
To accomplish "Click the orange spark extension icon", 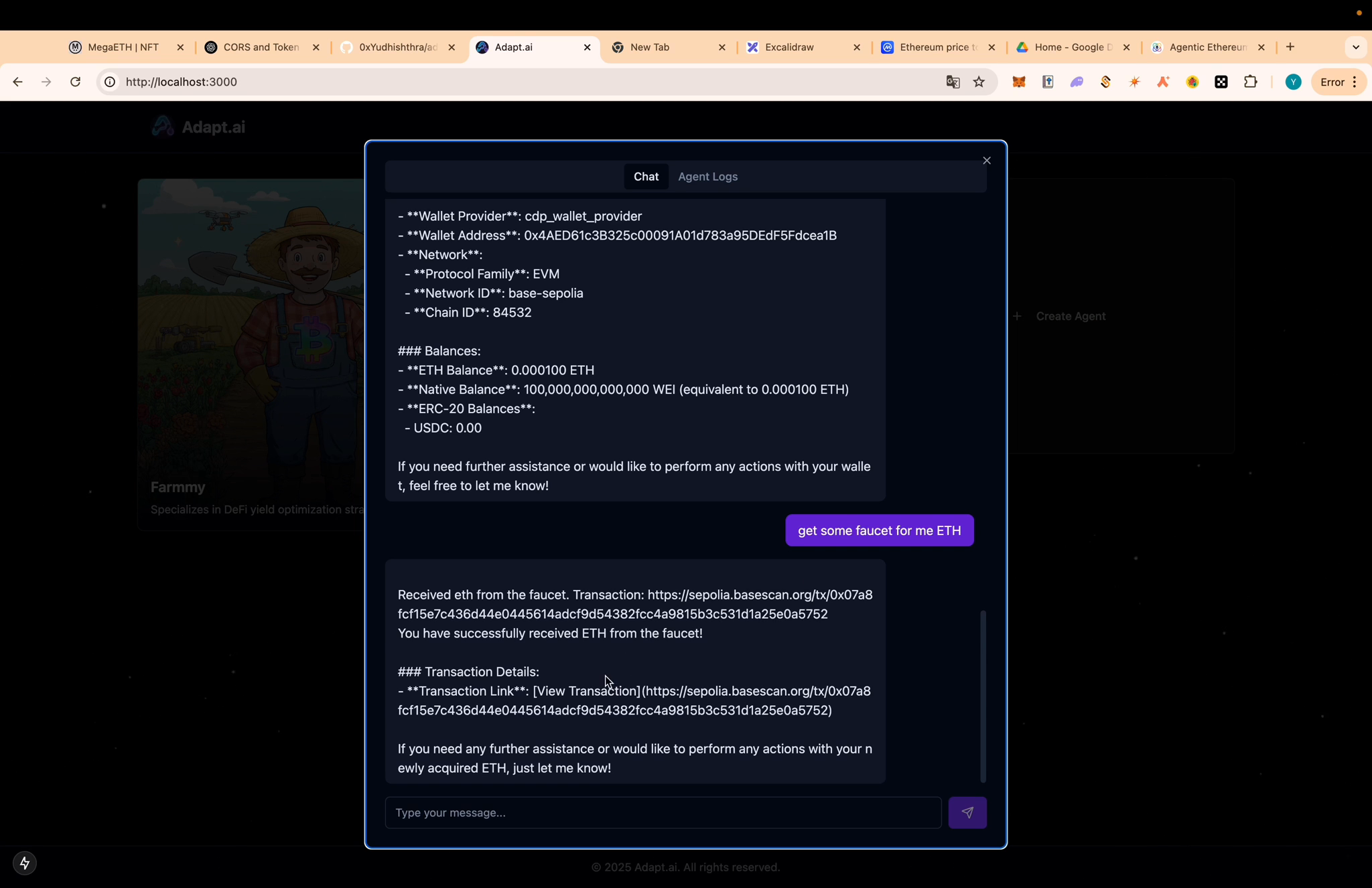I will pyautogui.click(x=1134, y=82).
